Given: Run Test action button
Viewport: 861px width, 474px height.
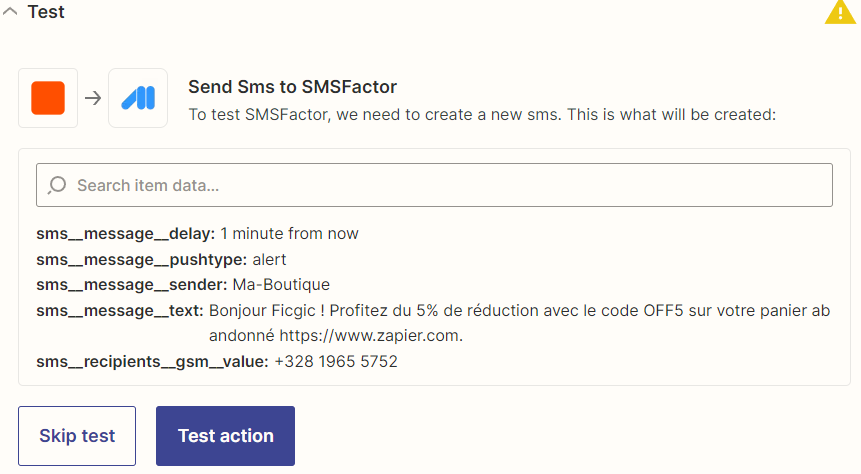Looking at the screenshot, I should point(225,436).
